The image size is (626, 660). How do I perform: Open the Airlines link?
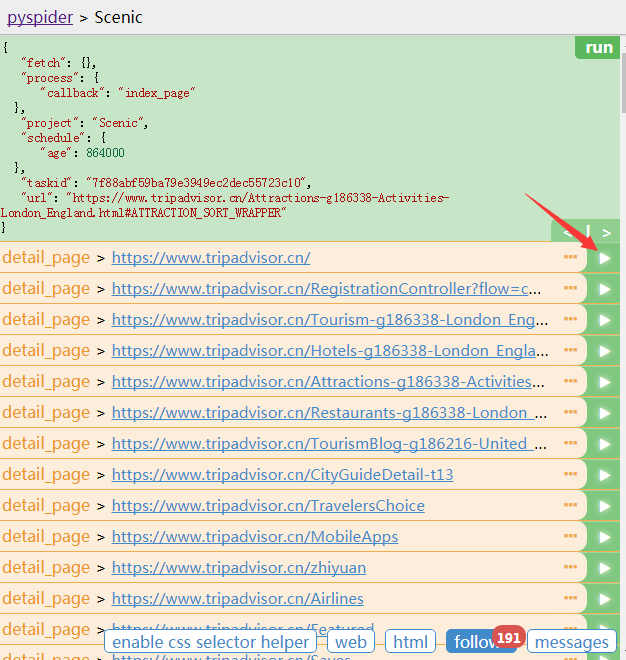click(237, 599)
